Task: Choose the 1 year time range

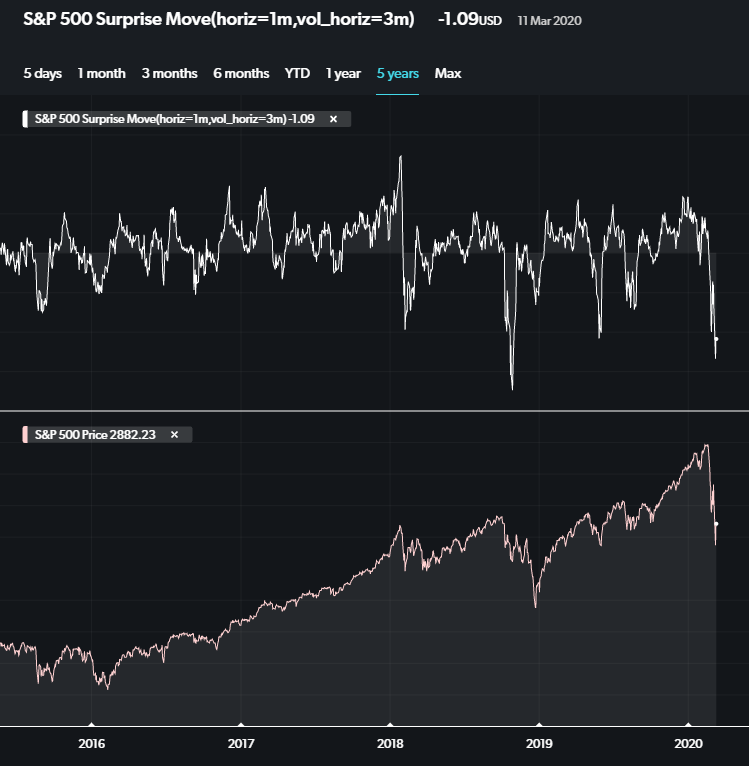Action: pos(343,73)
